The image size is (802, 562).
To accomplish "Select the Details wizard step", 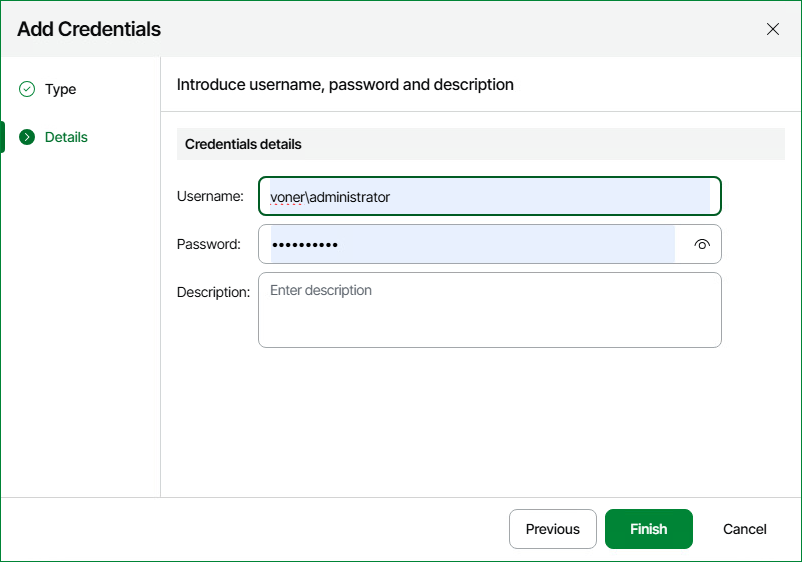I will coord(66,137).
